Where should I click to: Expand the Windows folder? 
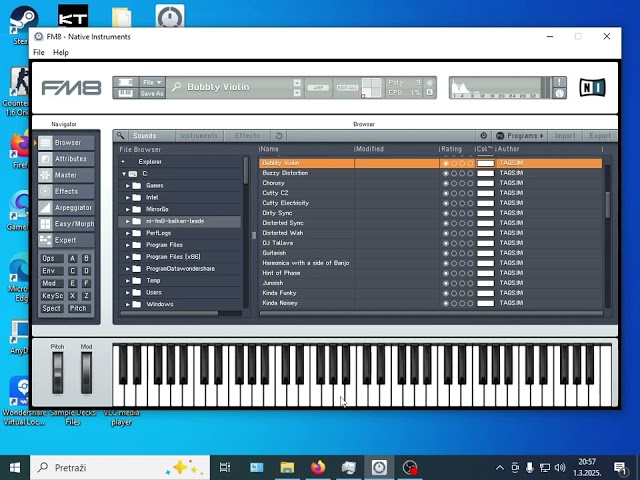pos(128,304)
